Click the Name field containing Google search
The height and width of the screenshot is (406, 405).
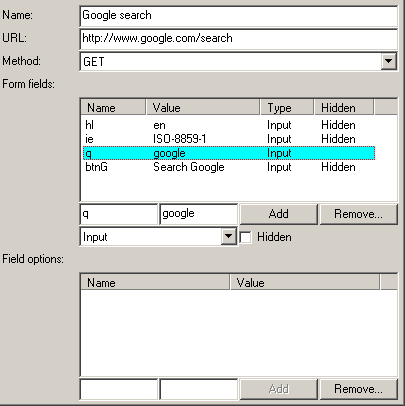pyautogui.click(x=239, y=16)
